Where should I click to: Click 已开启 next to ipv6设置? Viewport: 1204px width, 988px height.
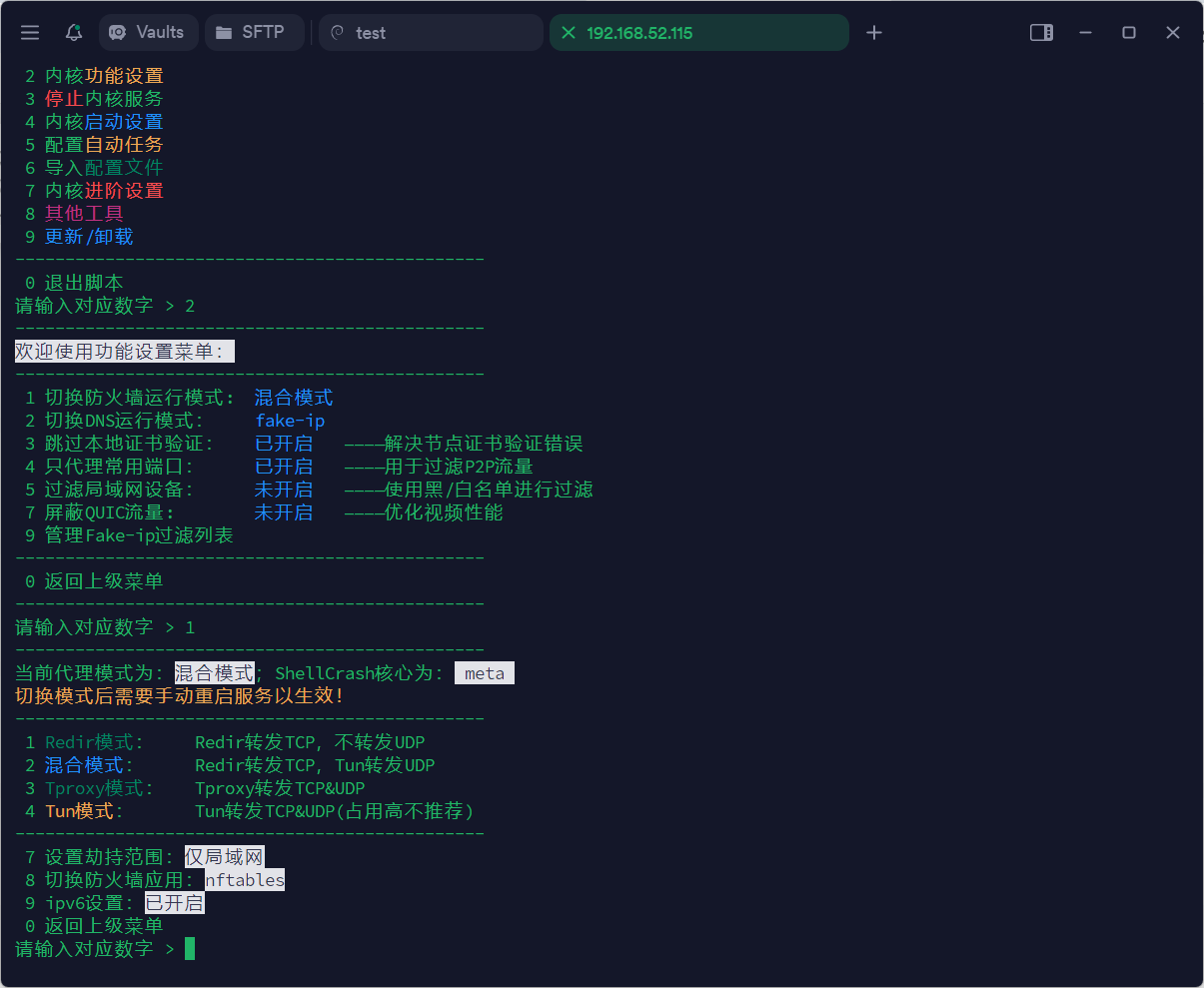[x=174, y=902]
